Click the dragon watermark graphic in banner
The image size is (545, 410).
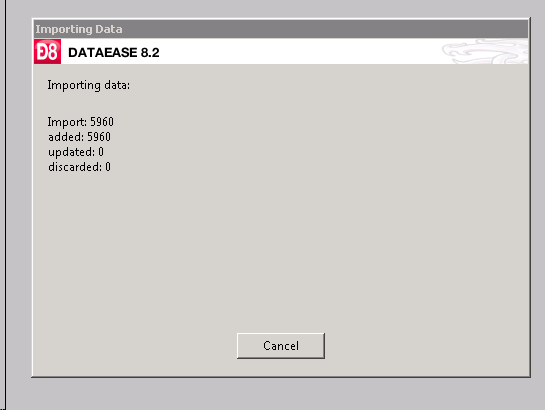[485, 51]
